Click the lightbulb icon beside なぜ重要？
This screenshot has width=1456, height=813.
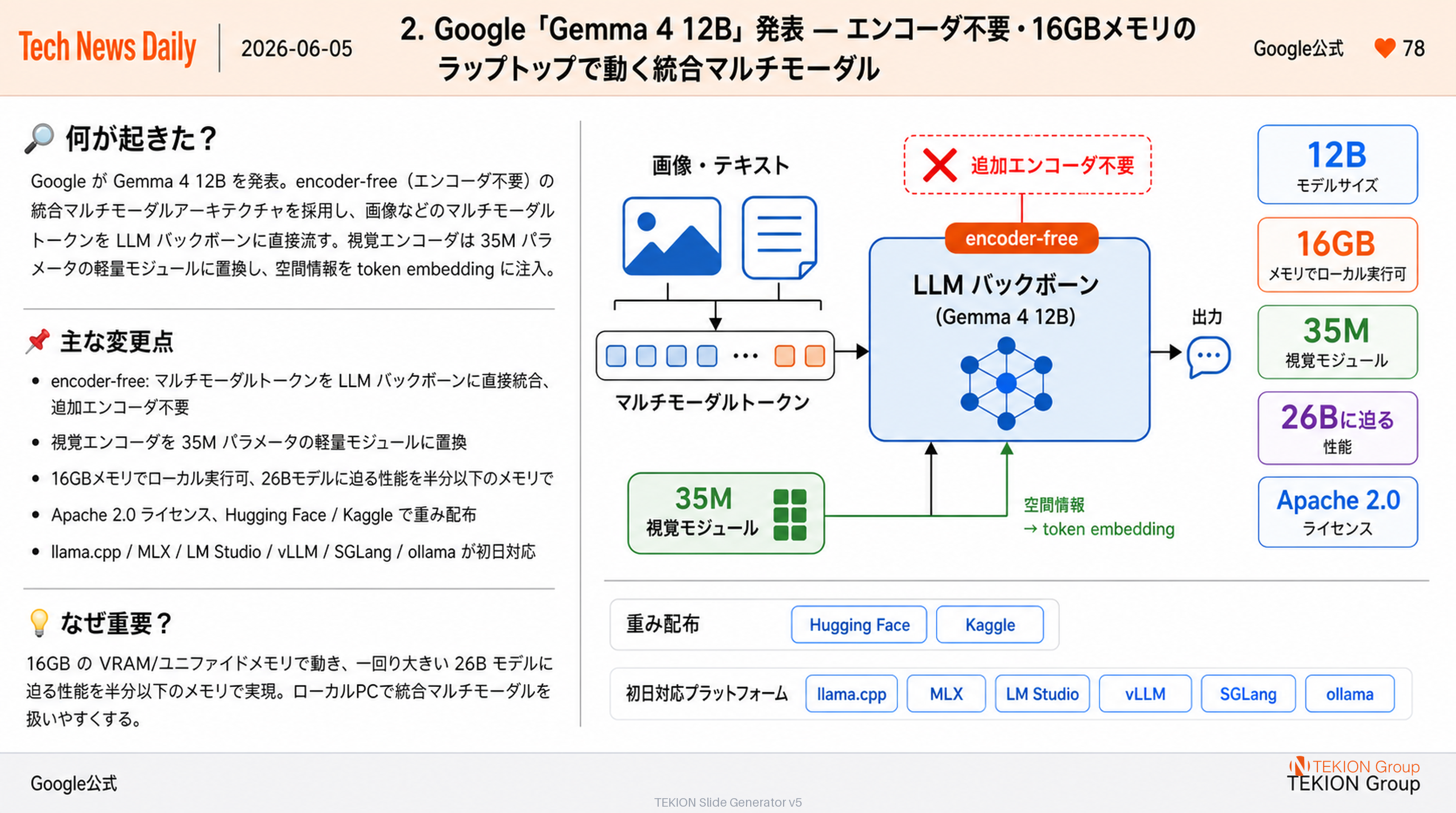(39, 623)
